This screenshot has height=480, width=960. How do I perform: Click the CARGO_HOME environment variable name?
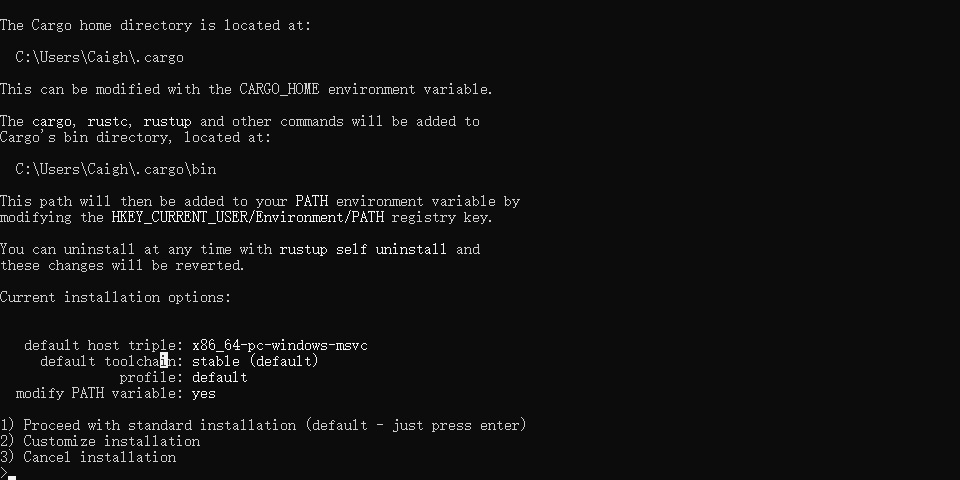pyautogui.click(x=284, y=89)
